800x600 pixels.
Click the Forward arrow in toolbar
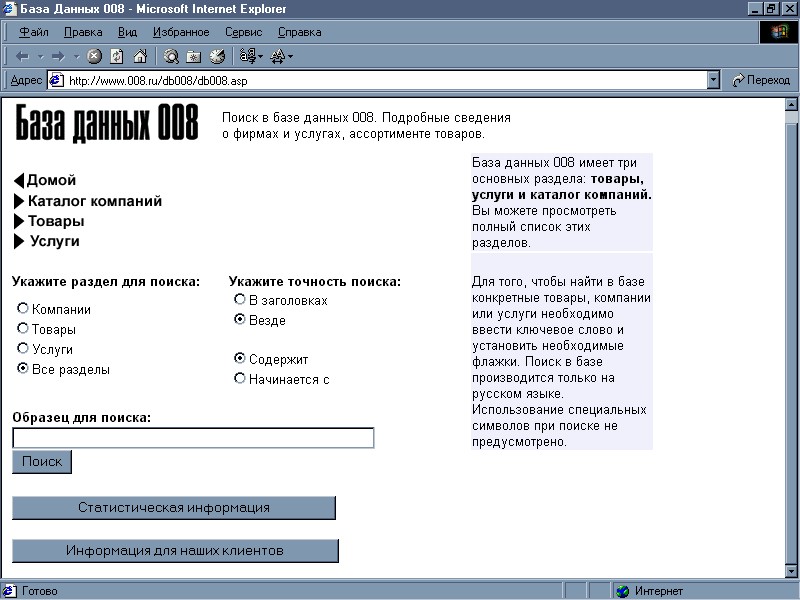tap(58, 57)
